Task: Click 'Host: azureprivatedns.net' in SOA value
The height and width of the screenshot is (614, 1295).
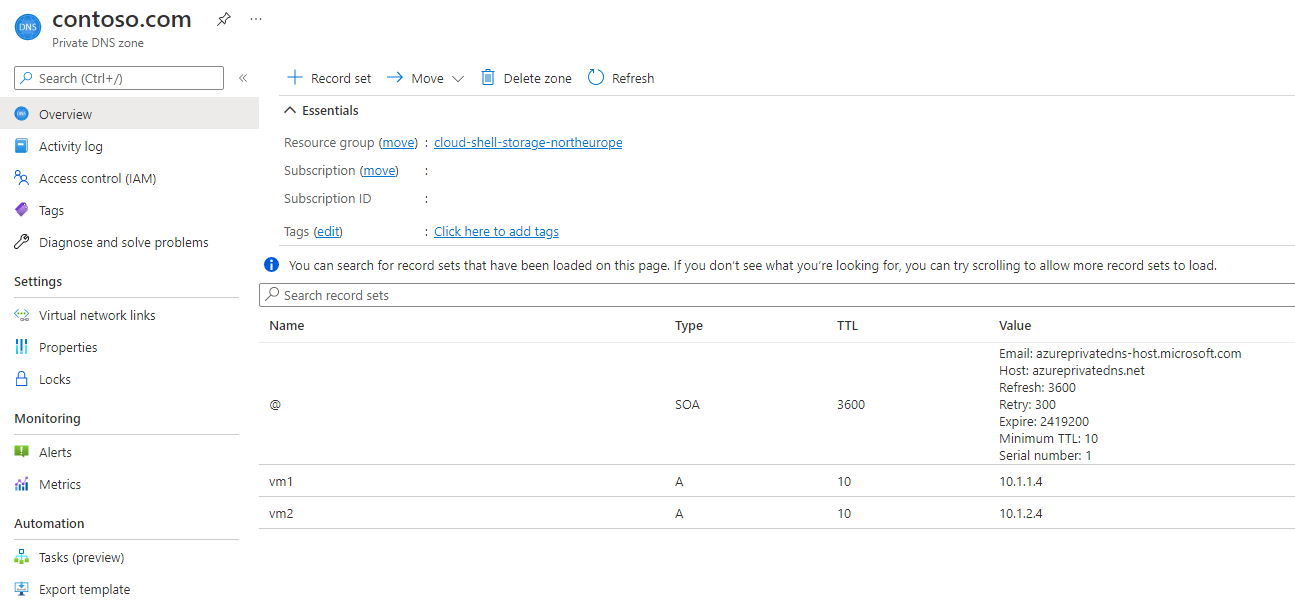Action: click(x=1072, y=370)
